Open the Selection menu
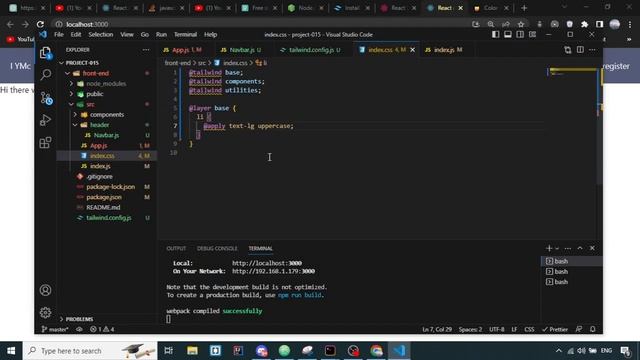 (x=100, y=35)
